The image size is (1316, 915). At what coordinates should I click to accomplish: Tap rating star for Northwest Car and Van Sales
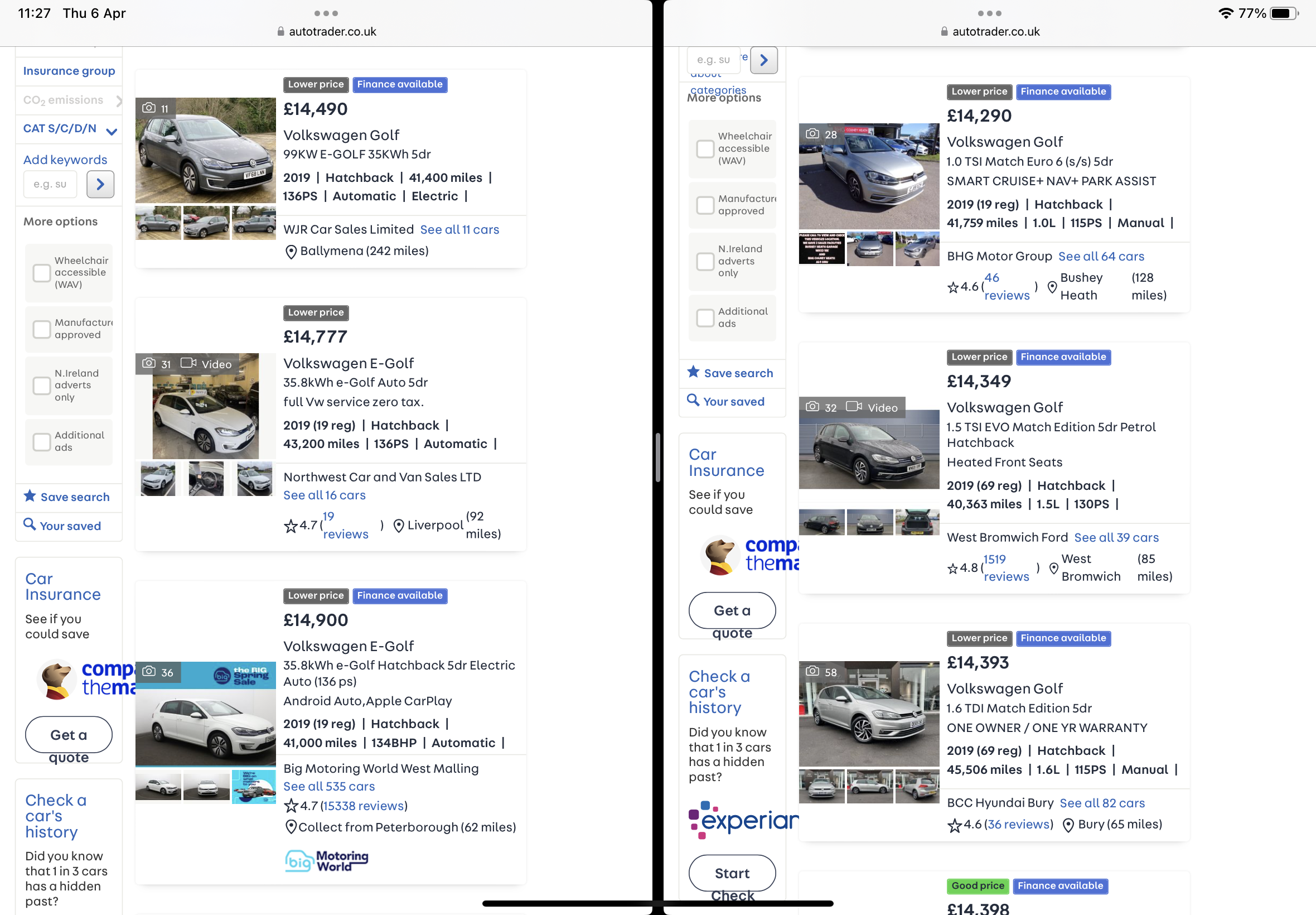(291, 525)
